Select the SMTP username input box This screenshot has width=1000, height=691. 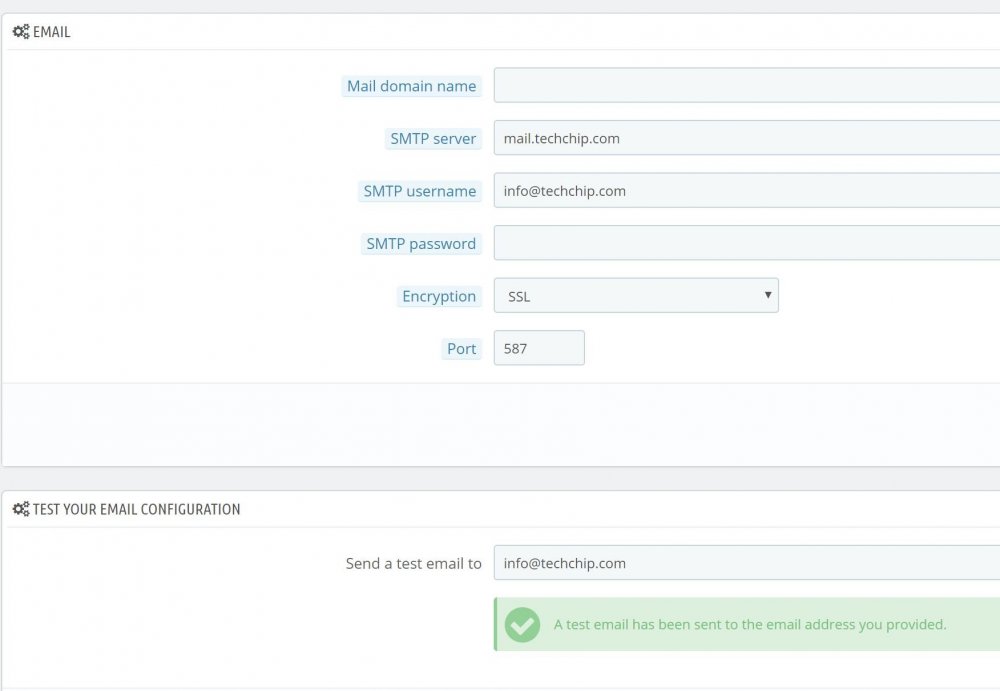click(746, 191)
